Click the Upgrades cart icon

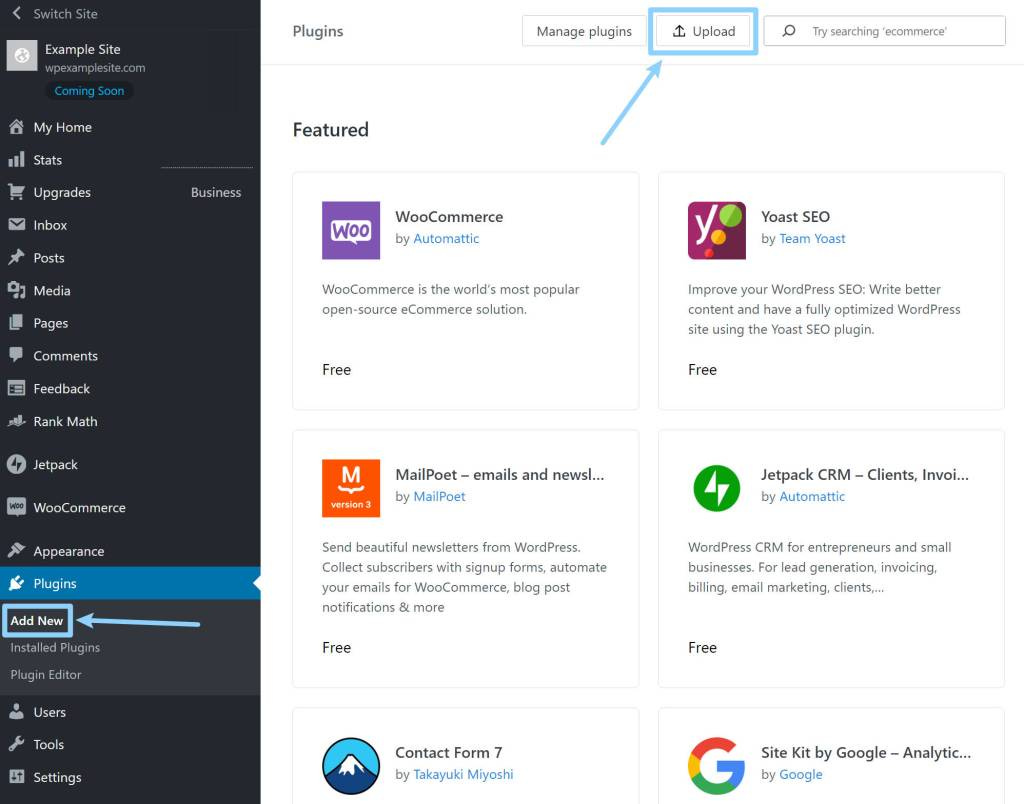pos(16,192)
